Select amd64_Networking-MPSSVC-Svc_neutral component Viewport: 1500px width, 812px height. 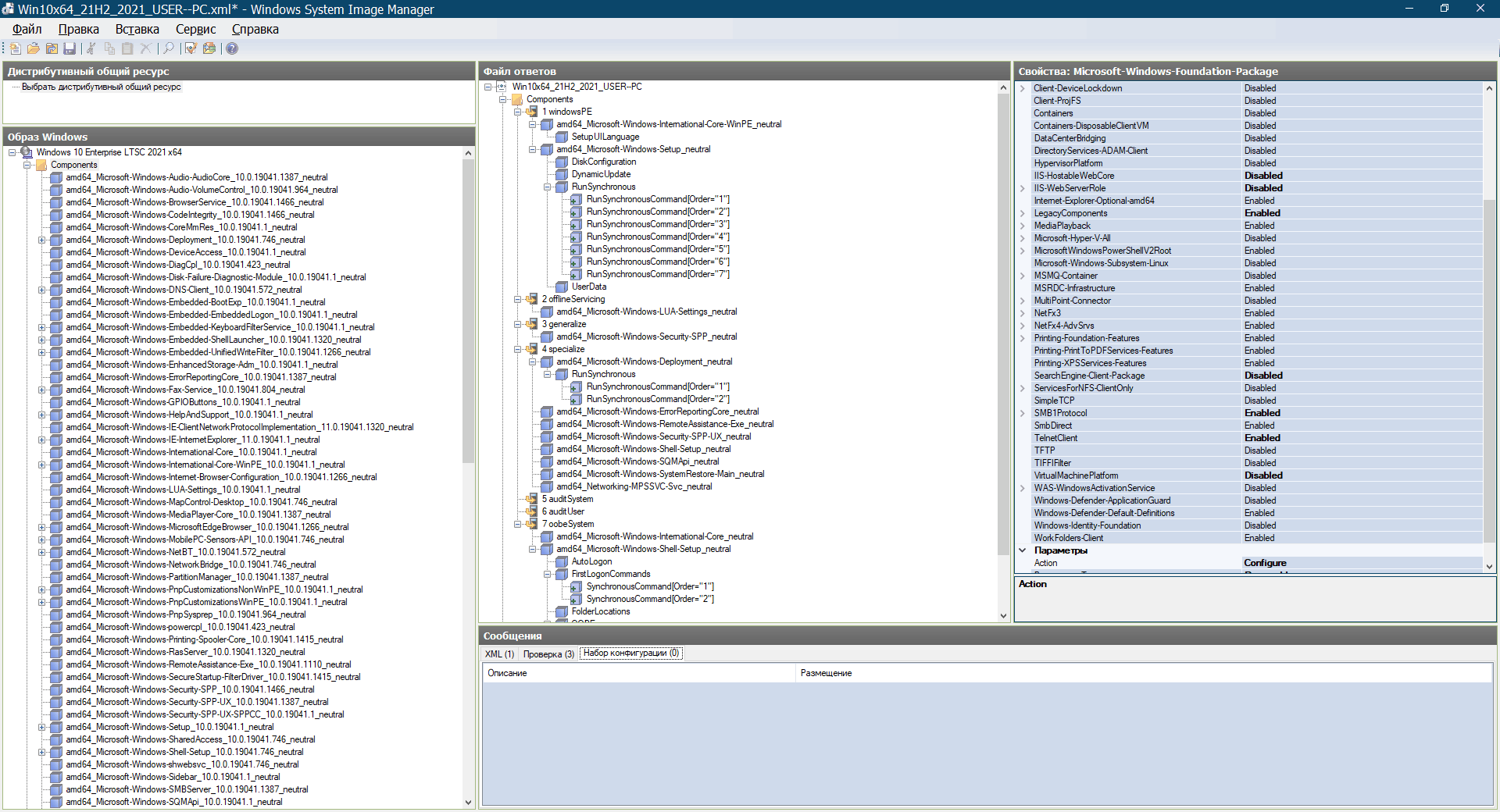634,486
